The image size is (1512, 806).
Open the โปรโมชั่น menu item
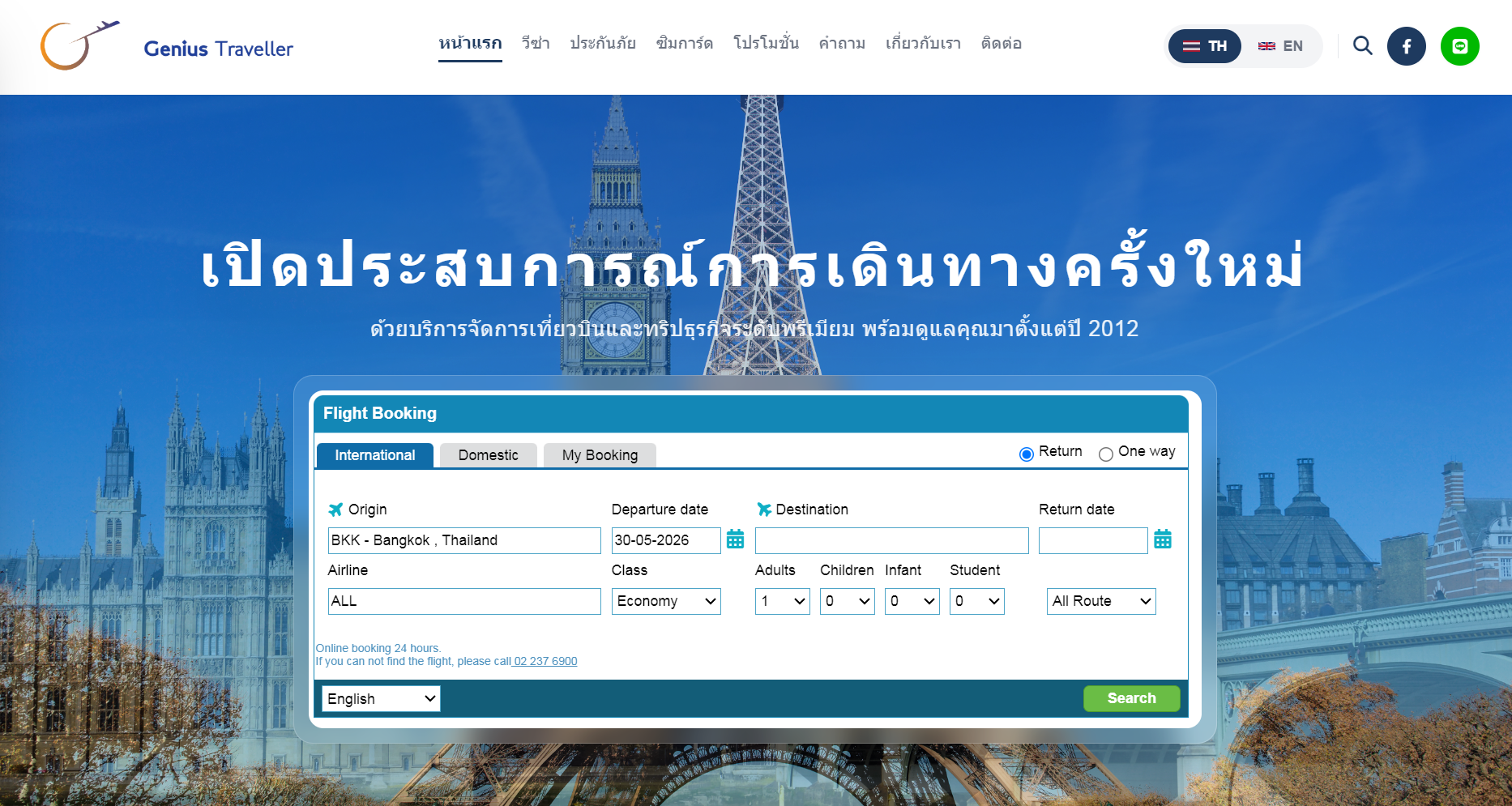(766, 44)
